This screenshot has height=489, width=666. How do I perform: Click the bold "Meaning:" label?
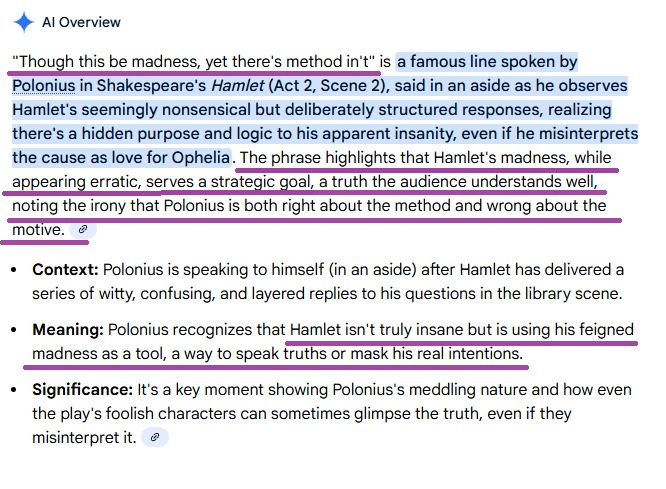[67, 330]
